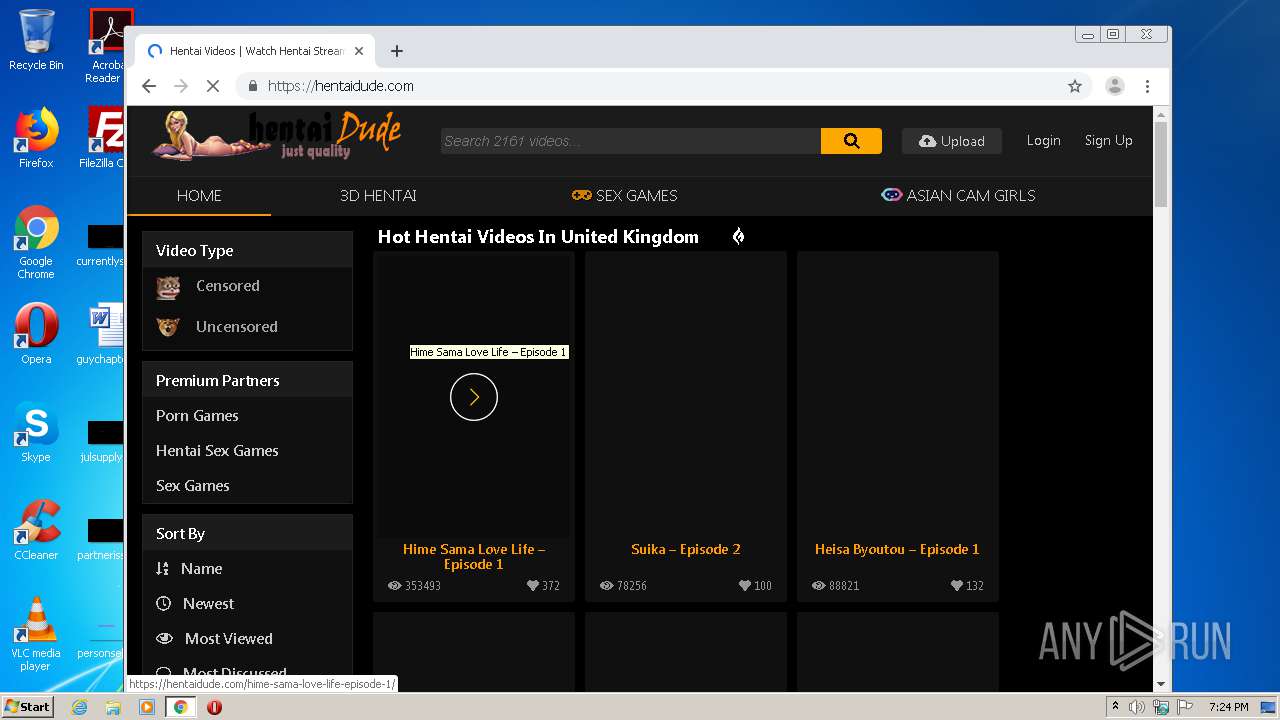Image resolution: width=1280 pixels, height=720 pixels.
Task: Click the site logo in the header
Action: pos(277,136)
